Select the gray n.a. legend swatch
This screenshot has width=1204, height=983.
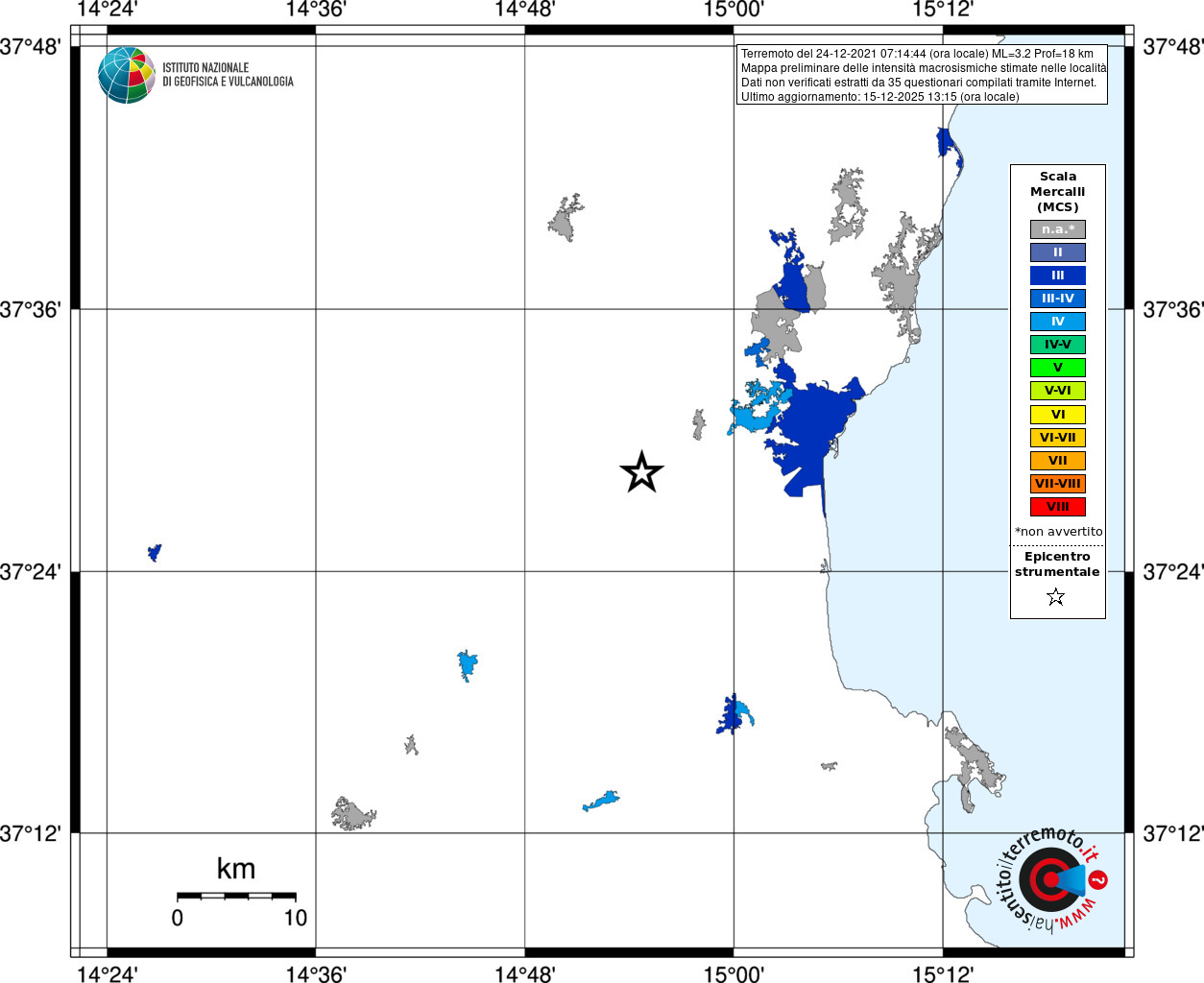tap(1058, 229)
